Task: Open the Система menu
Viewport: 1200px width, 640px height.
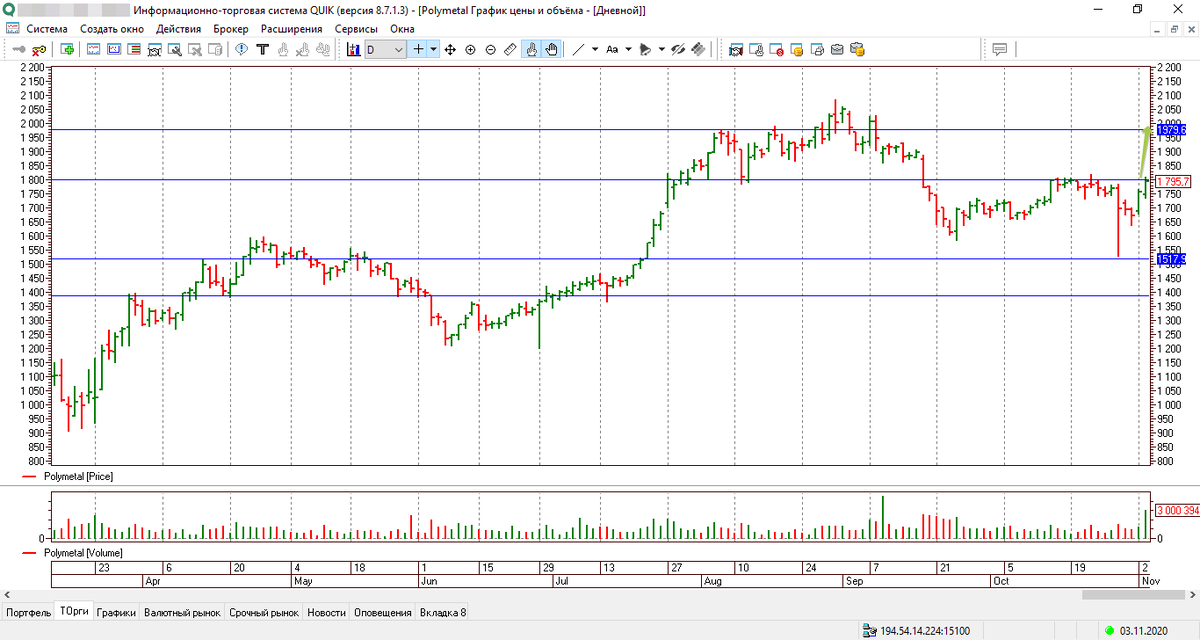Action: (x=48, y=28)
